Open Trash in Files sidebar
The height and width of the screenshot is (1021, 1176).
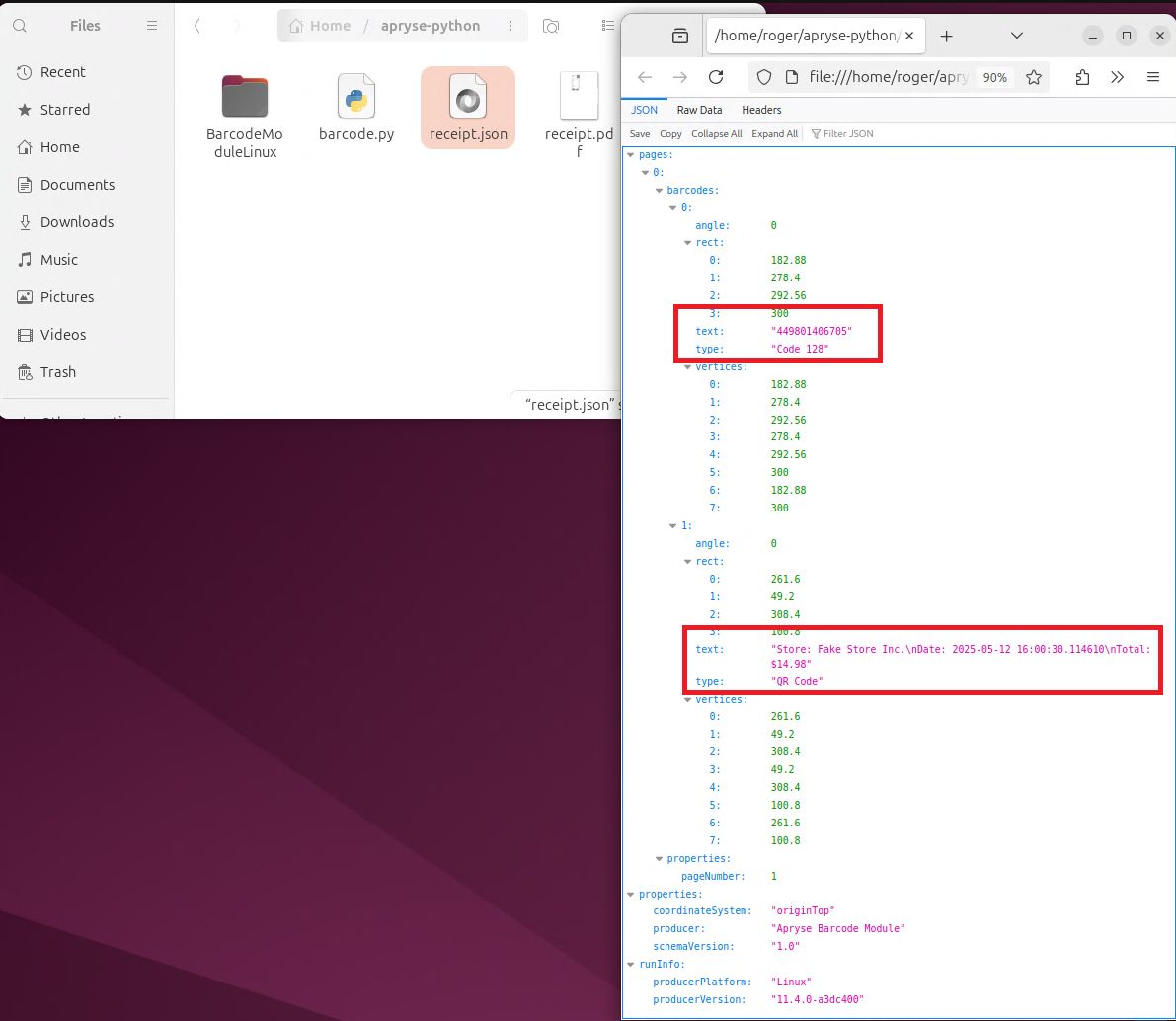coord(87,372)
